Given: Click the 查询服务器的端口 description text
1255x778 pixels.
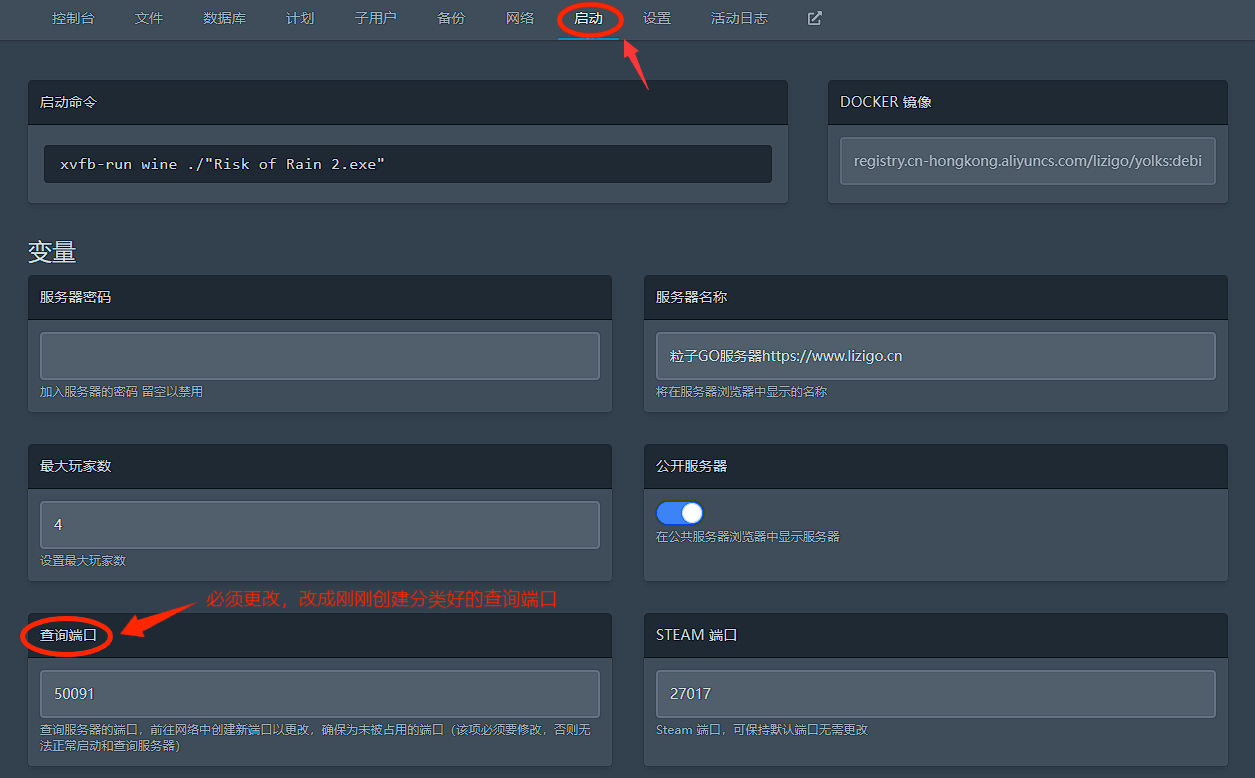Looking at the screenshot, I should pos(315,738).
